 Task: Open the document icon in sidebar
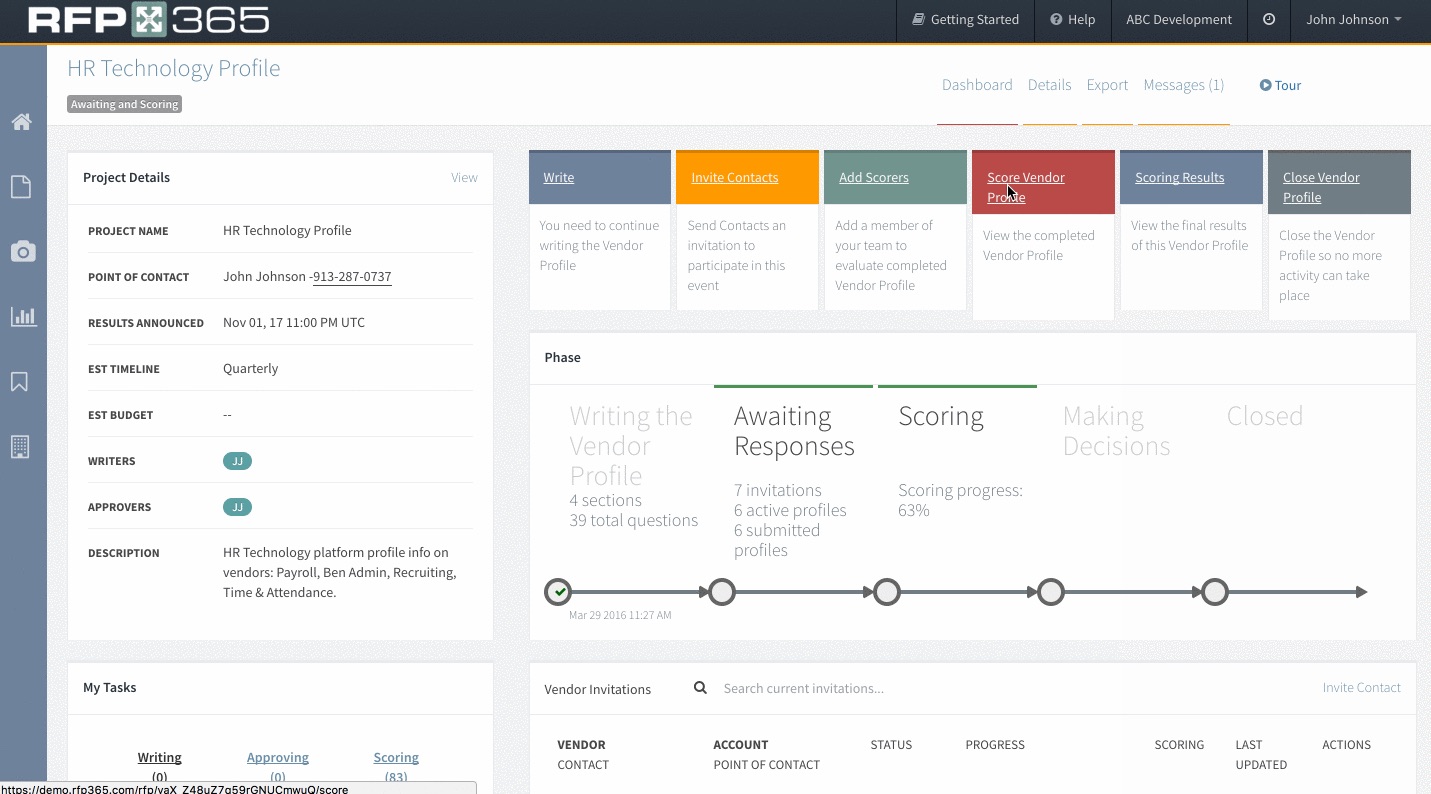point(21,187)
